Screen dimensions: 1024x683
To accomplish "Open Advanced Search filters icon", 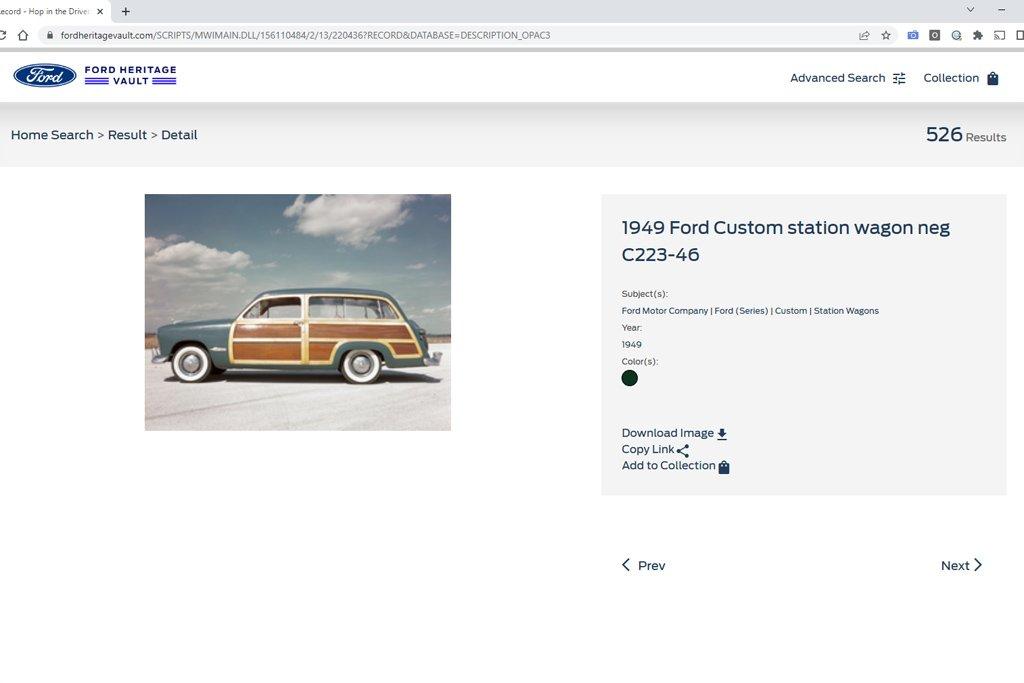I will 899,78.
